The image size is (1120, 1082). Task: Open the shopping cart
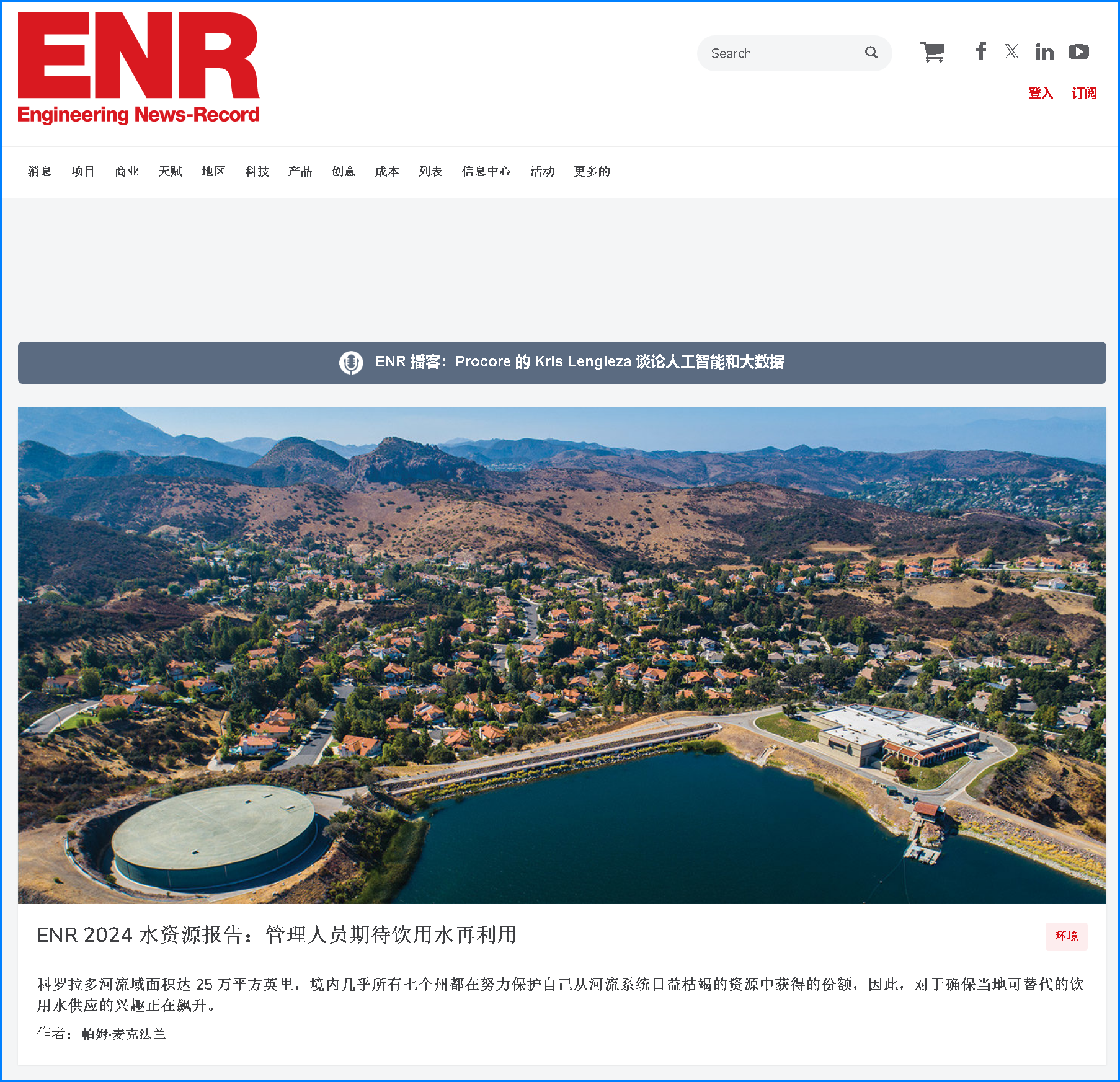click(932, 52)
